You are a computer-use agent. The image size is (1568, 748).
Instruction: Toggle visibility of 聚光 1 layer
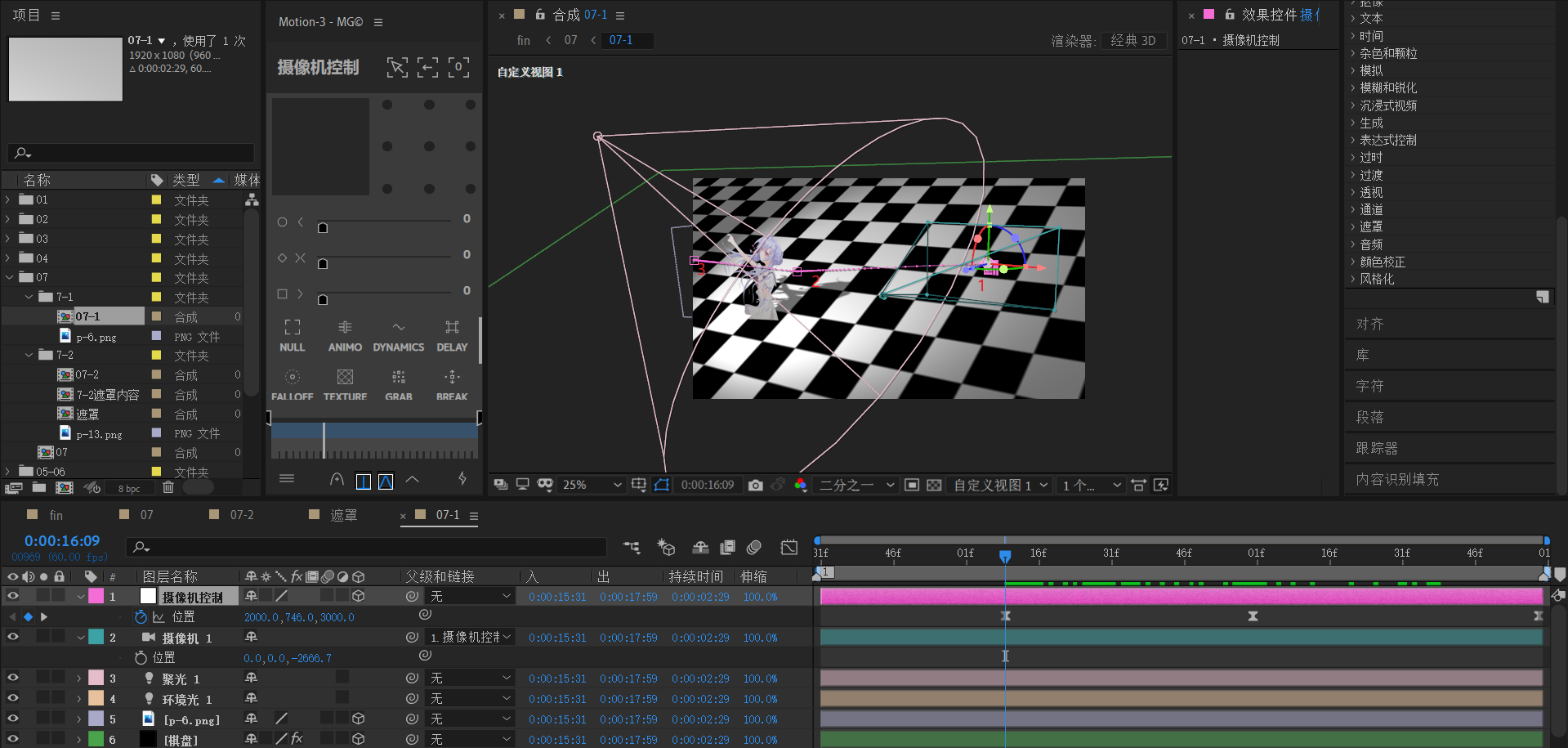coord(12,678)
